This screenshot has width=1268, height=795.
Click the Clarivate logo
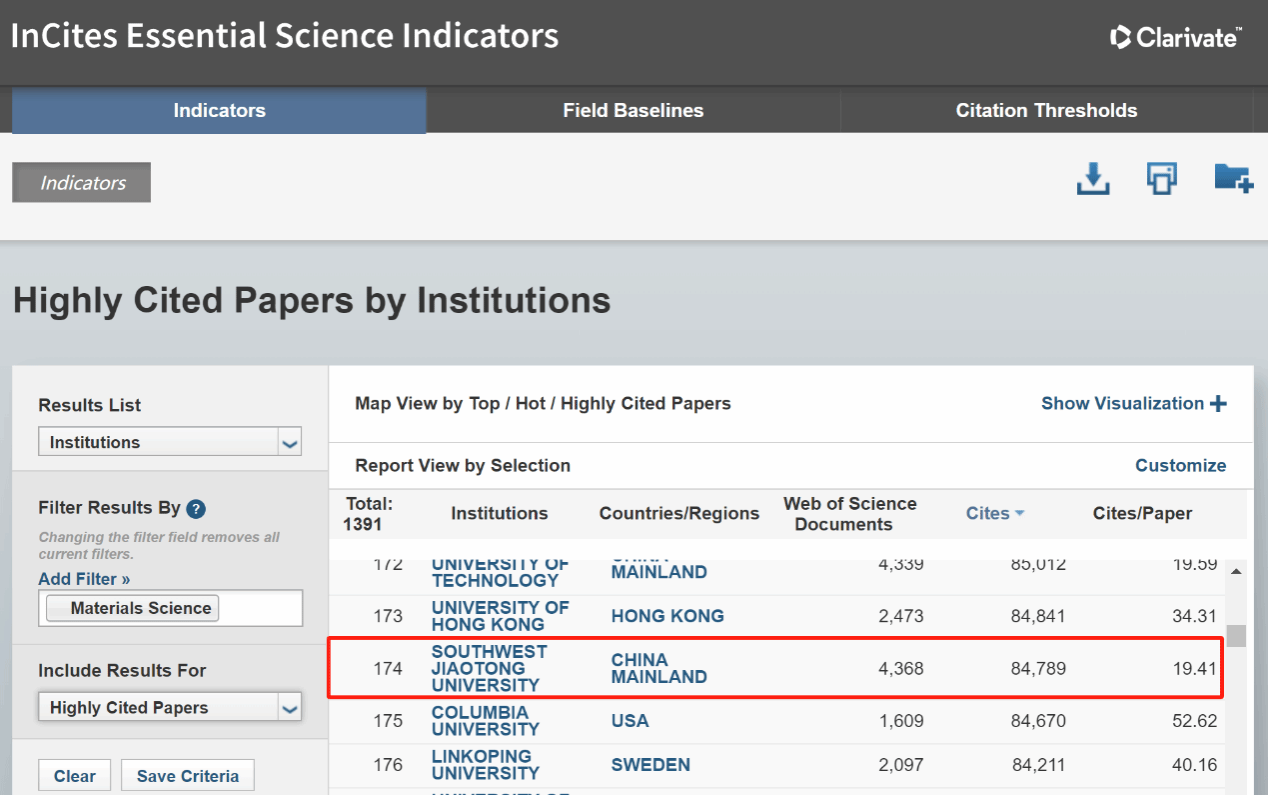tap(1176, 37)
